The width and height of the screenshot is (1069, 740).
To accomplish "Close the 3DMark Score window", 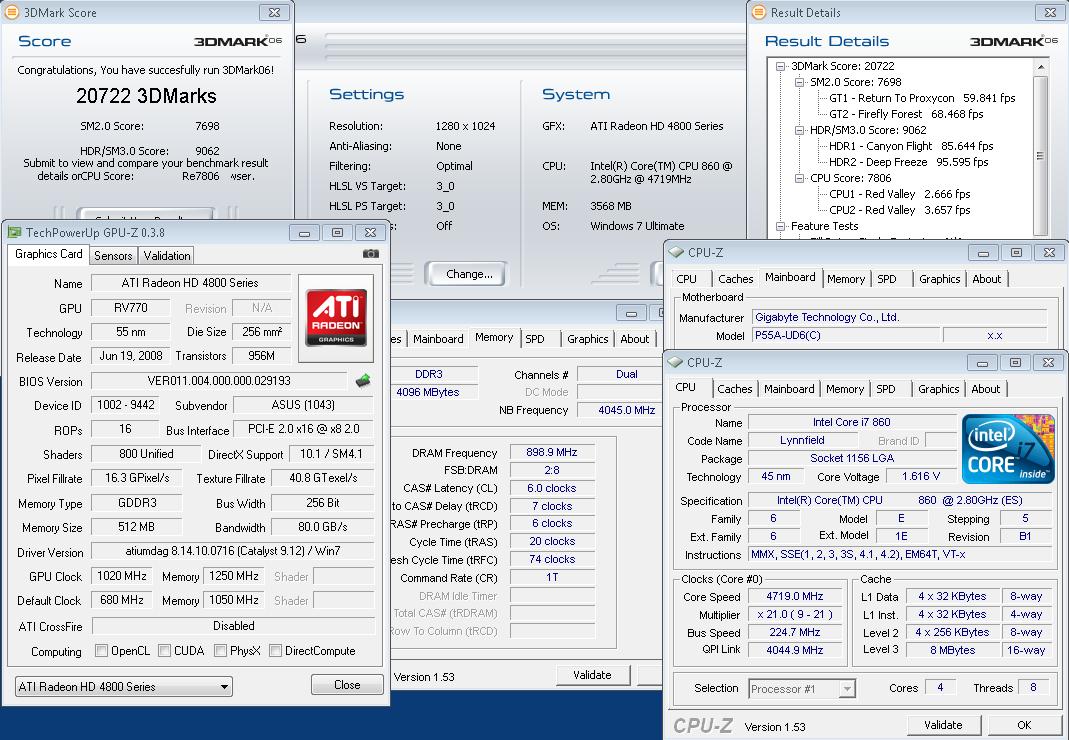I will click(274, 12).
